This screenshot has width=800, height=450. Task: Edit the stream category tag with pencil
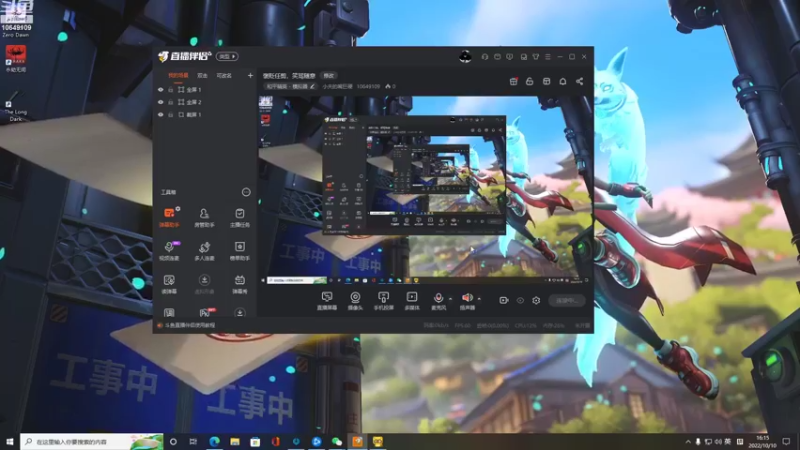(312, 86)
